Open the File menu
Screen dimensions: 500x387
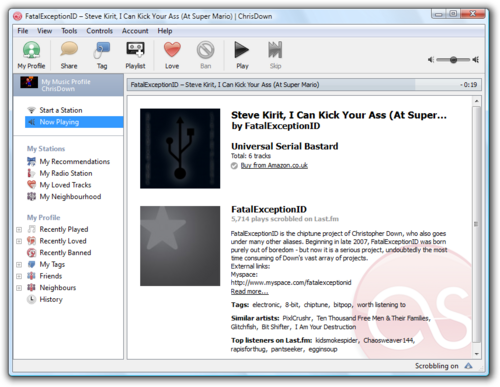[x=23, y=31]
